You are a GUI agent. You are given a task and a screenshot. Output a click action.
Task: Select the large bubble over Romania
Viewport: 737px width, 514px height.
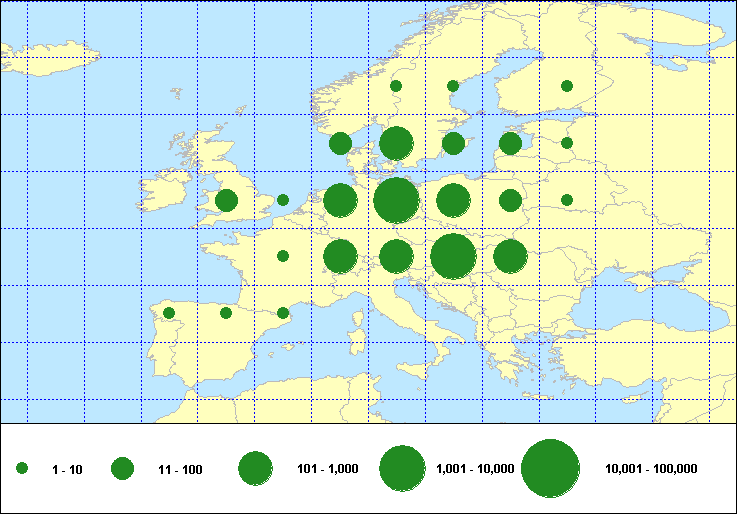pyautogui.click(x=510, y=256)
